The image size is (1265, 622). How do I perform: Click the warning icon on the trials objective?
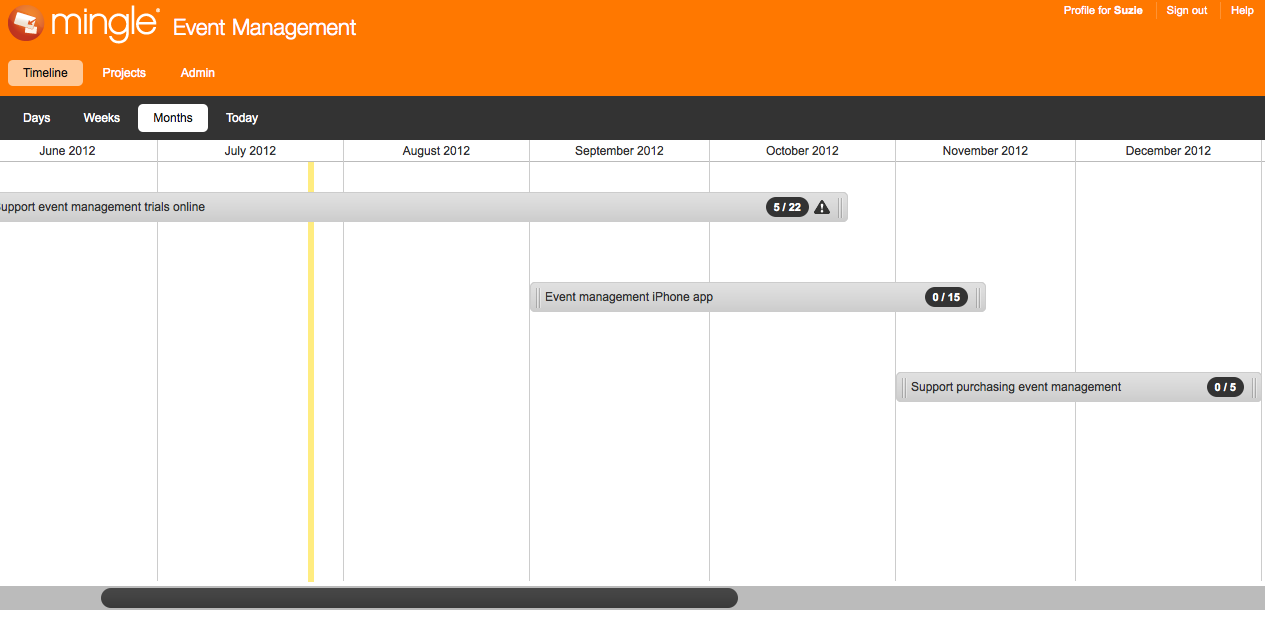pos(821,207)
